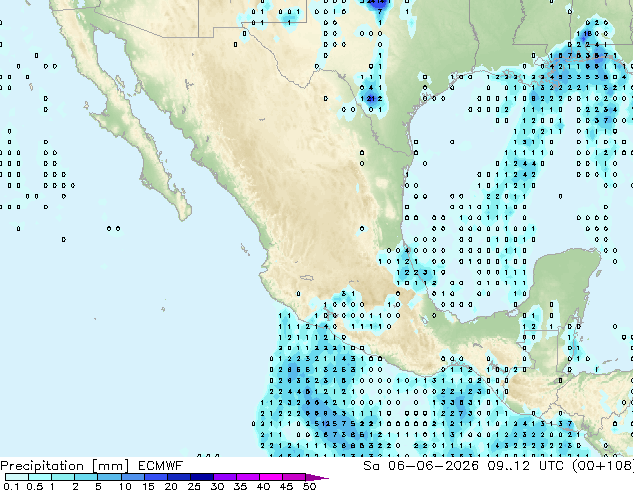Click the 'ECMWF' model label
The image size is (634, 490).
click(x=161, y=466)
